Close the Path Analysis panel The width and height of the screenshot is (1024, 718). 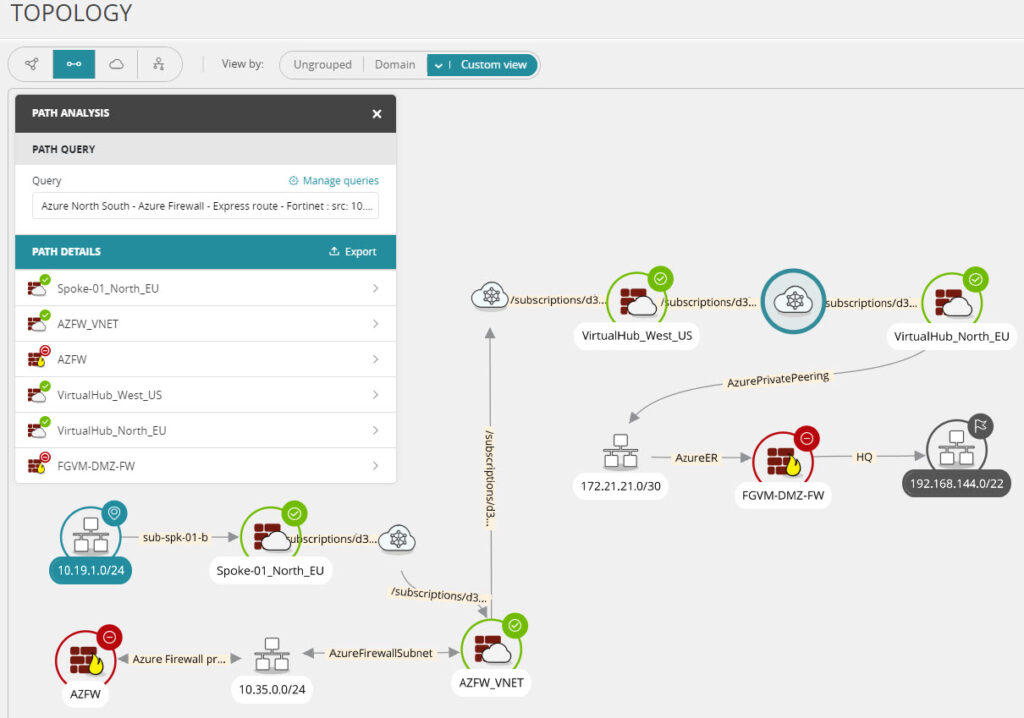(377, 114)
